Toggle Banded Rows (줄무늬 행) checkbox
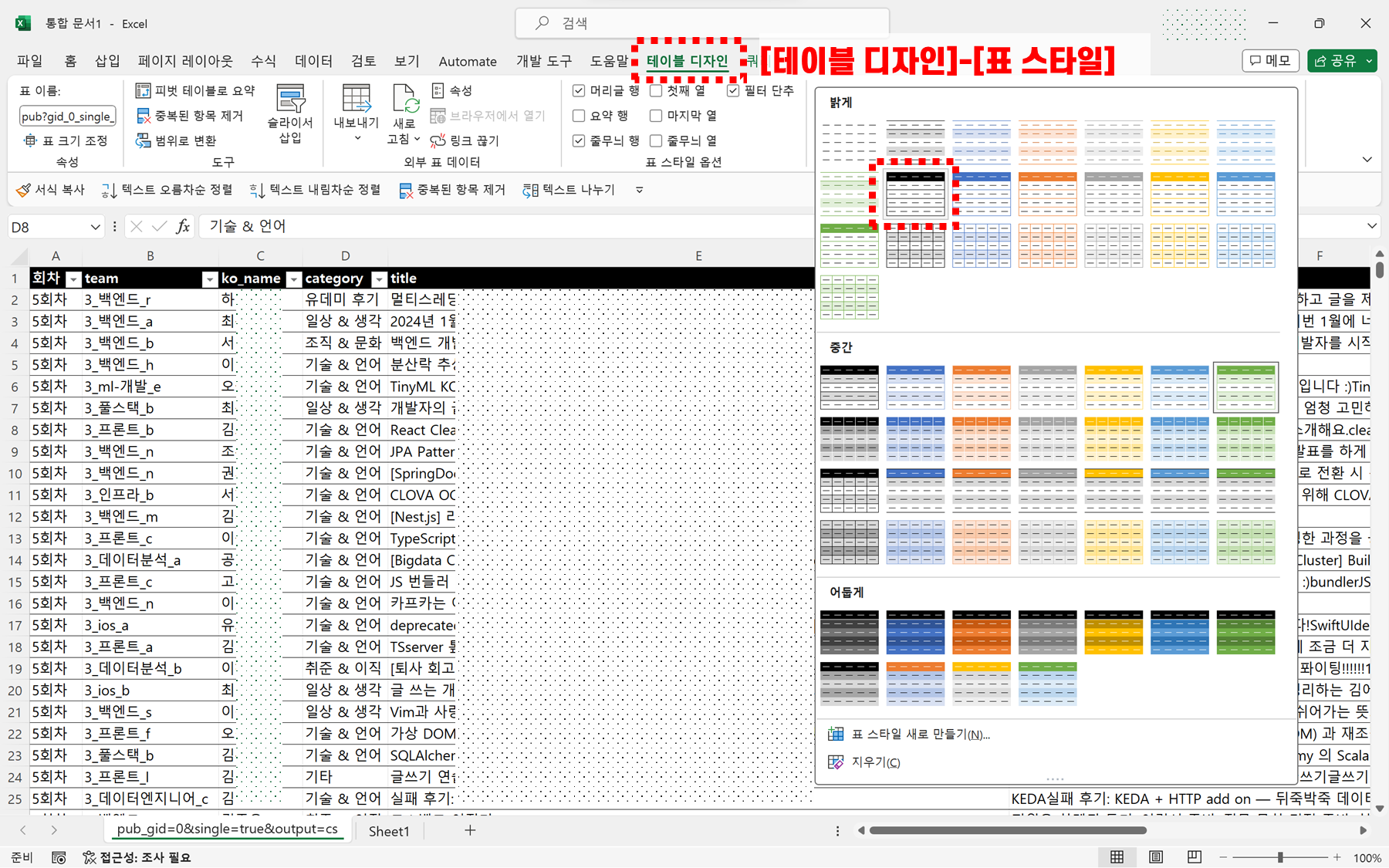The image size is (1389, 868). point(579,140)
